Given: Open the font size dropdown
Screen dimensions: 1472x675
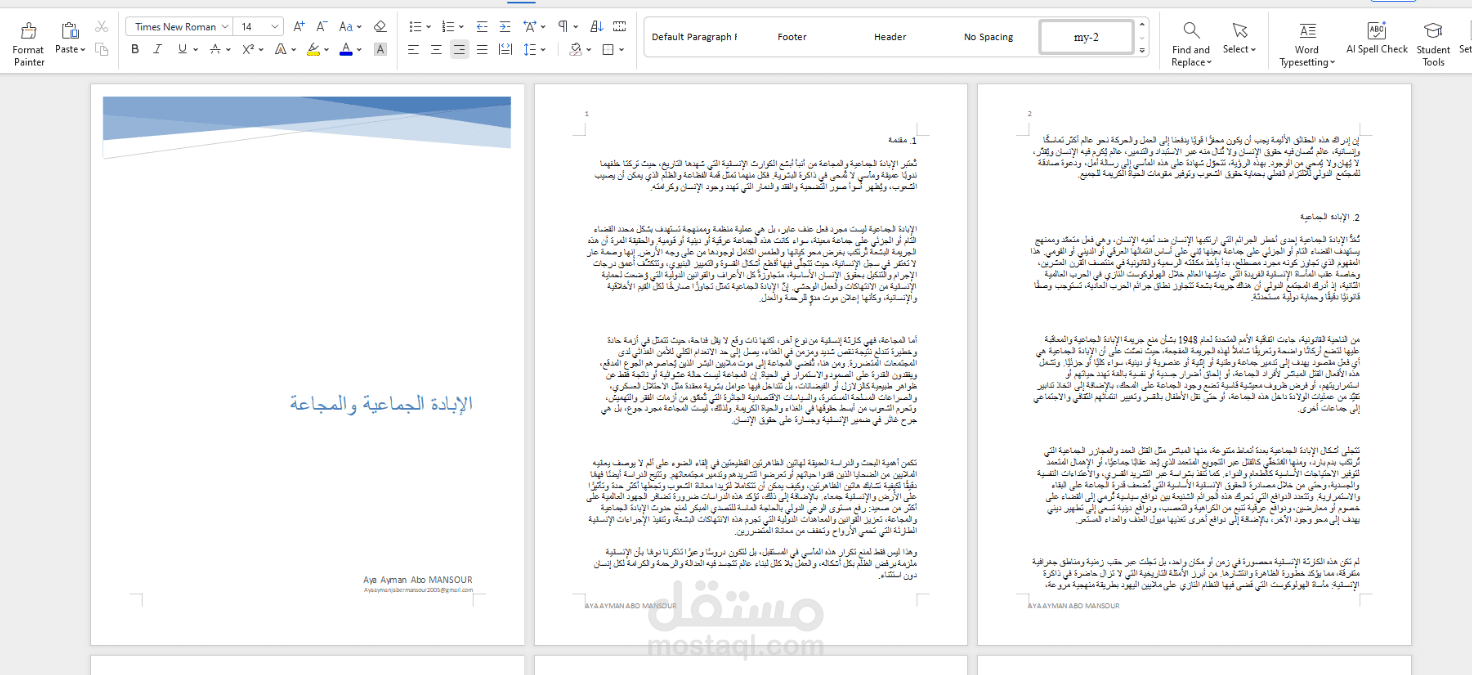Looking at the screenshot, I should 273,26.
